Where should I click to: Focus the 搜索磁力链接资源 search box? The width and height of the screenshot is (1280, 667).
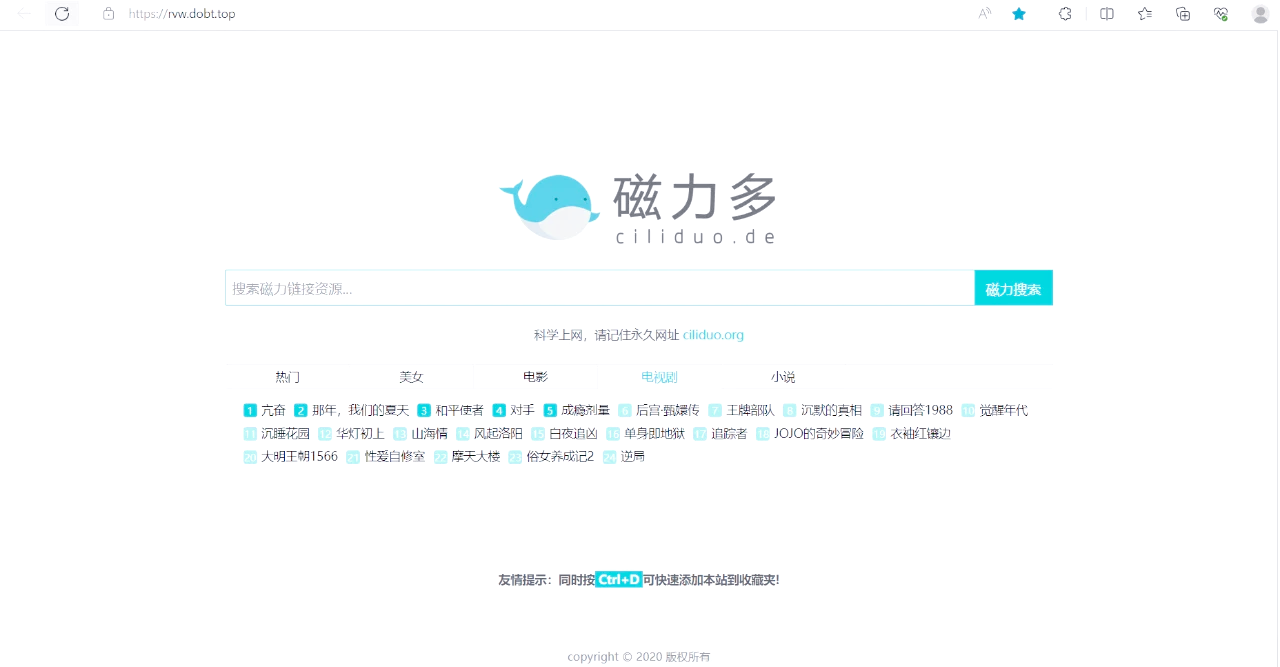600,288
